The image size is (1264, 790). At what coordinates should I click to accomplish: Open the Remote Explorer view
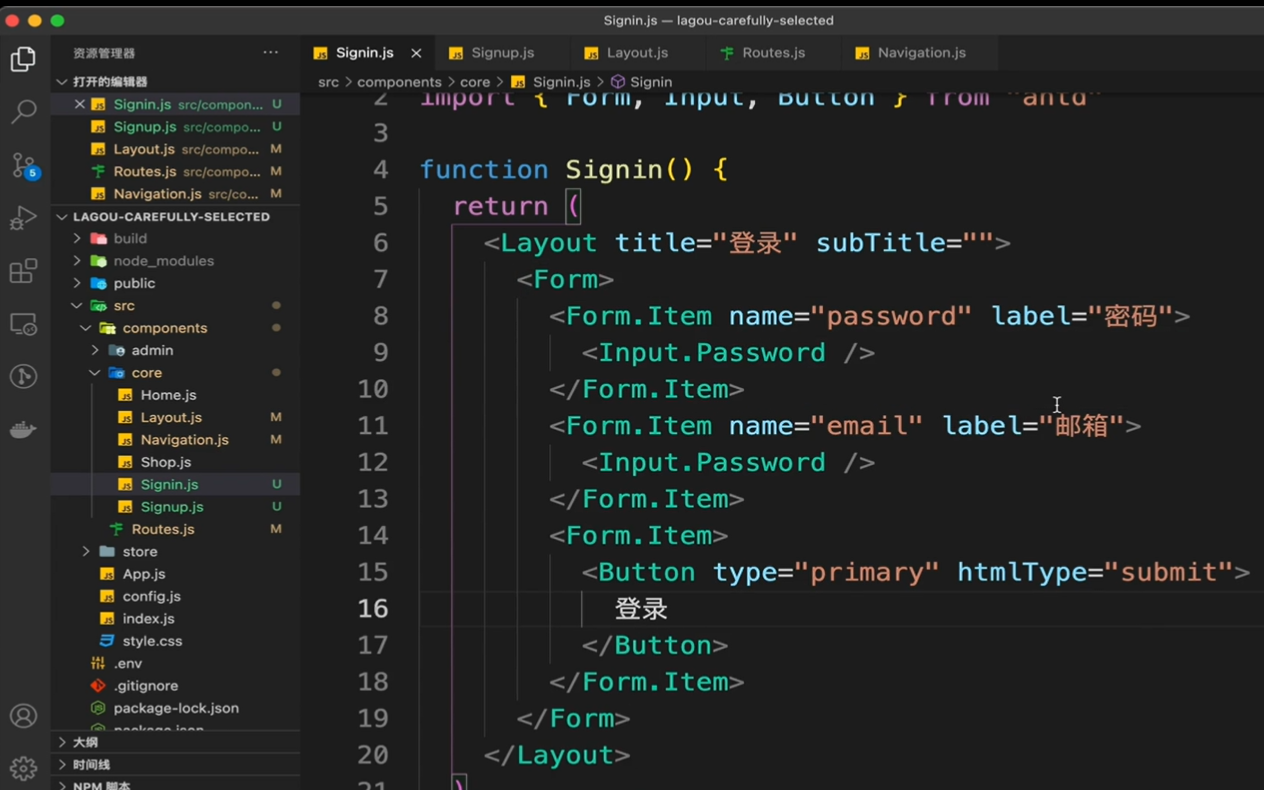tap(23, 324)
